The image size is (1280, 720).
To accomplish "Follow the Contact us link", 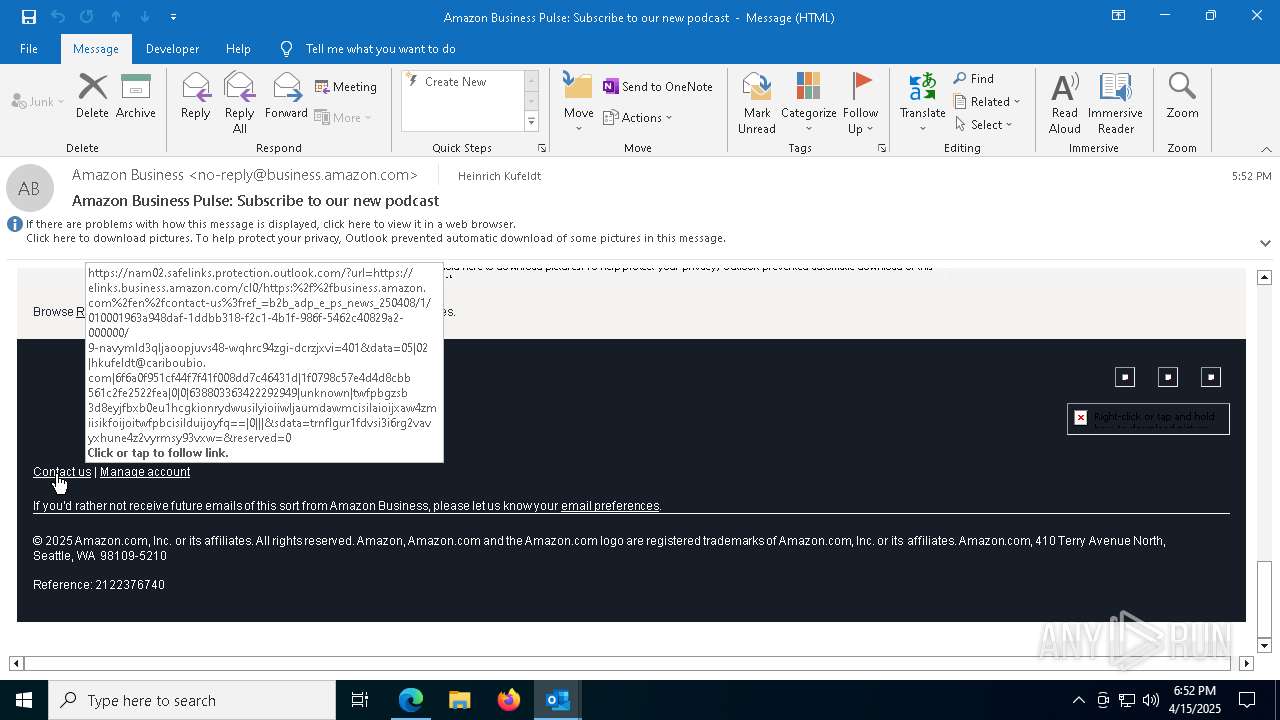I will point(62,472).
